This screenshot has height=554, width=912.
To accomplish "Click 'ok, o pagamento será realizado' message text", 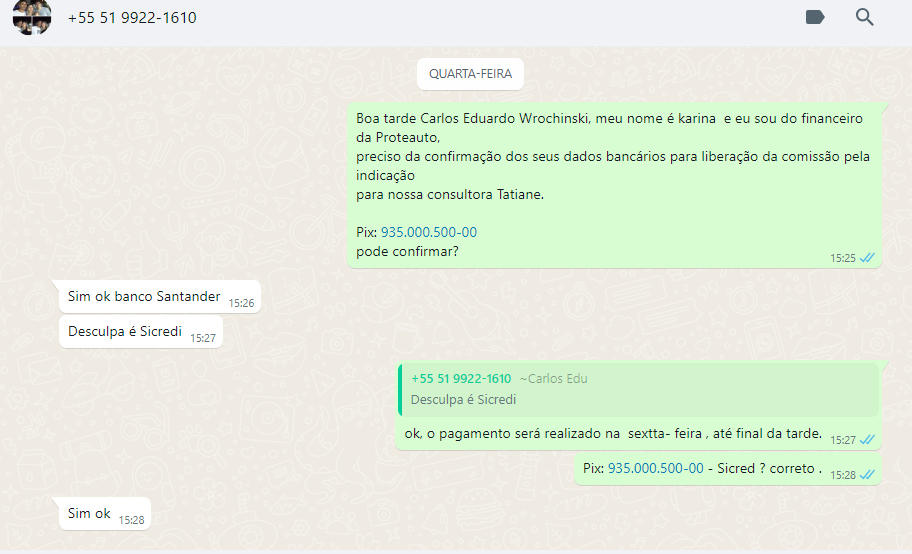I will tap(613, 434).
